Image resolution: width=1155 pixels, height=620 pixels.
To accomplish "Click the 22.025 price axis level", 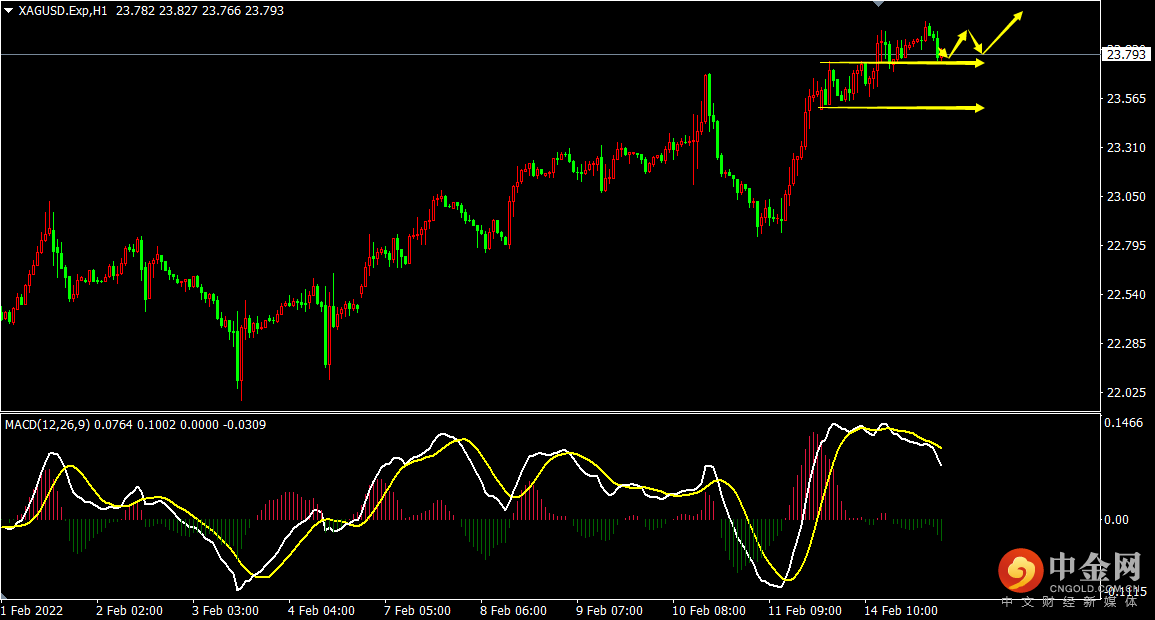I will (1126, 392).
